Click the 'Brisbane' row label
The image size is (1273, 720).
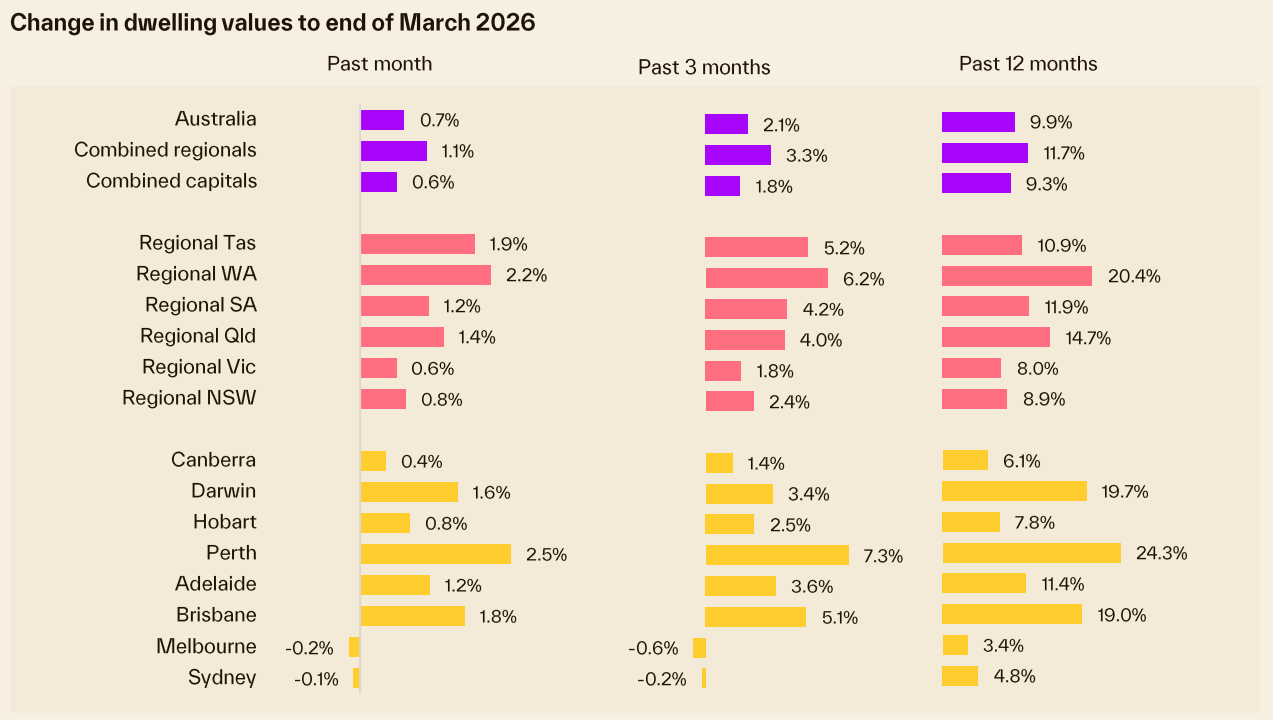click(x=216, y=615)
